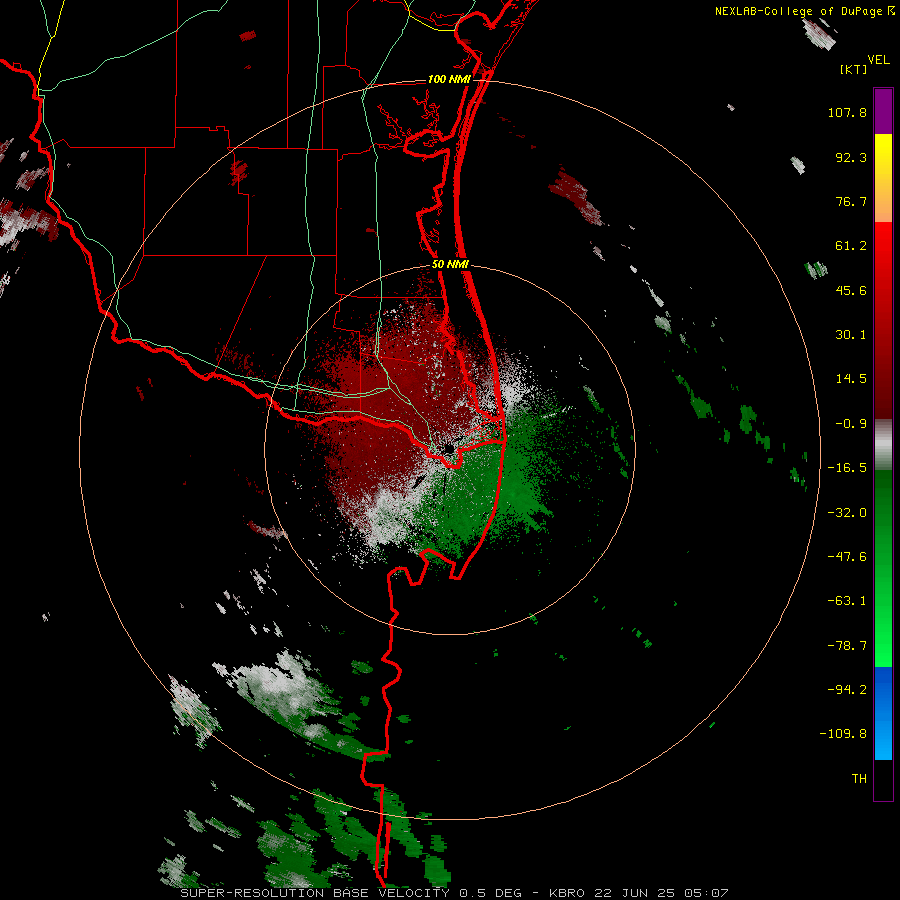Click the 50 NMI range ring label

click(450, 265)
